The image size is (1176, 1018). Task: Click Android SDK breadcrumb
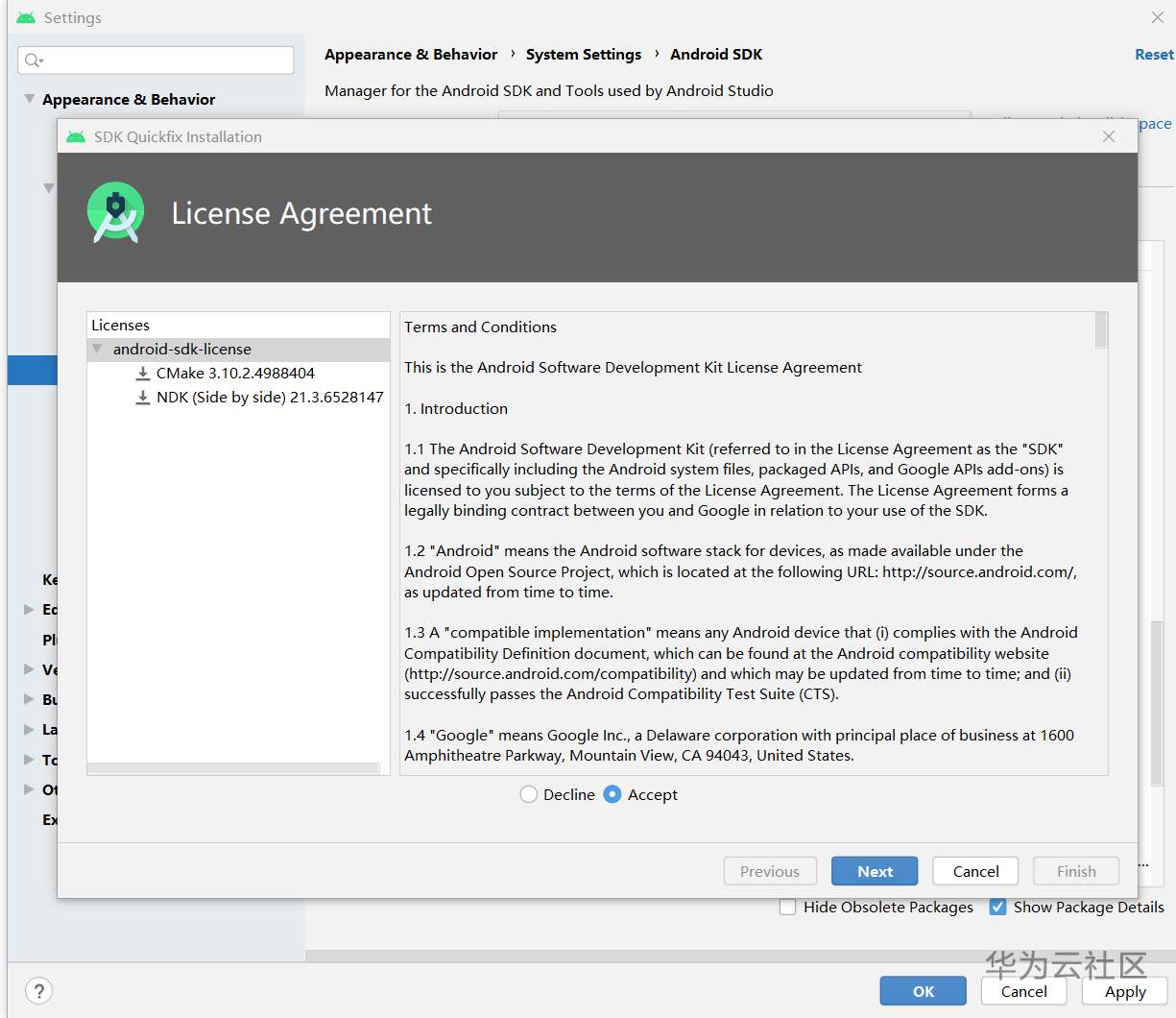(716, 54)
